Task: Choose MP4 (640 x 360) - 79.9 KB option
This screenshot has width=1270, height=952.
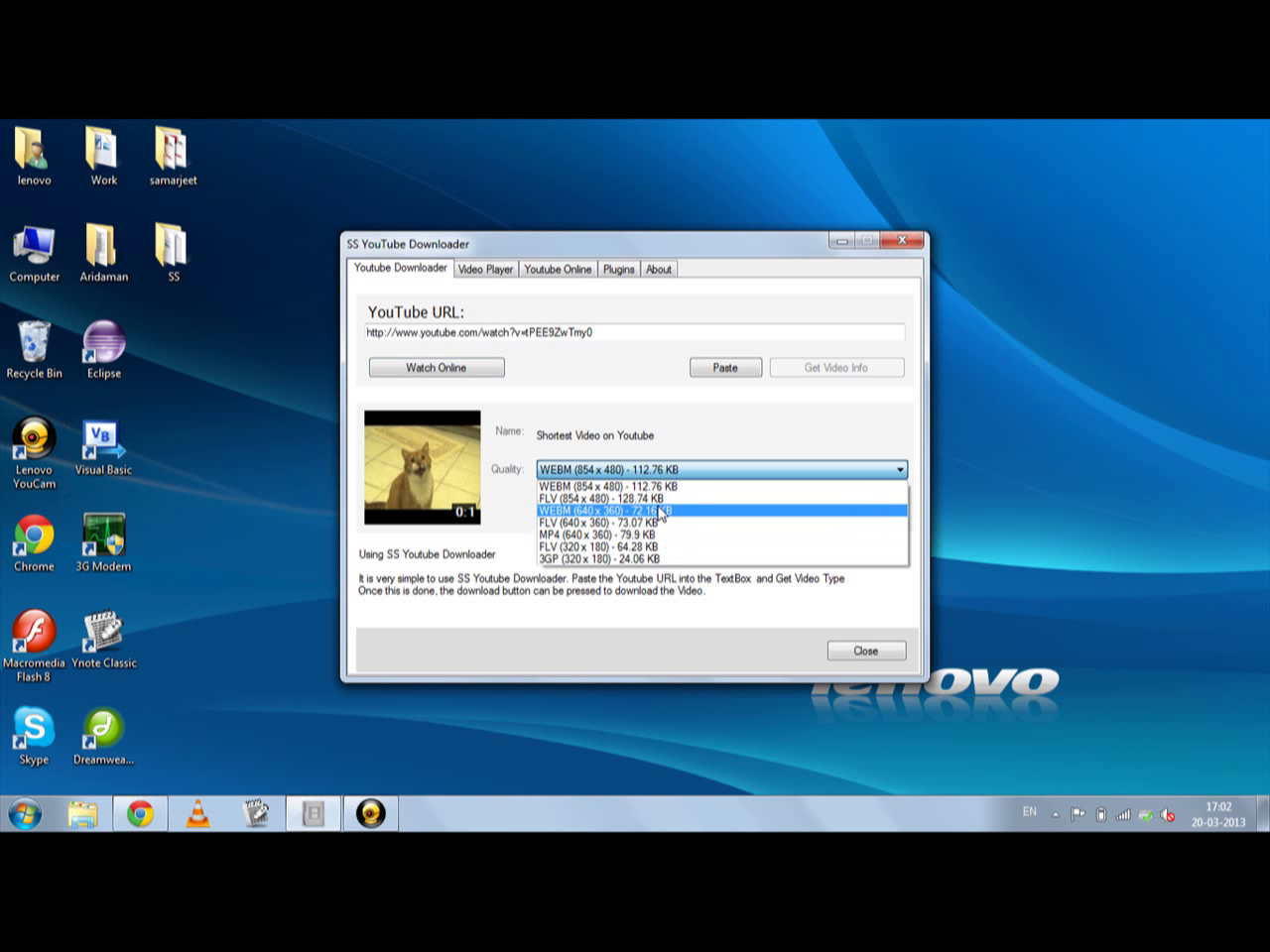Action: [722, 535]
